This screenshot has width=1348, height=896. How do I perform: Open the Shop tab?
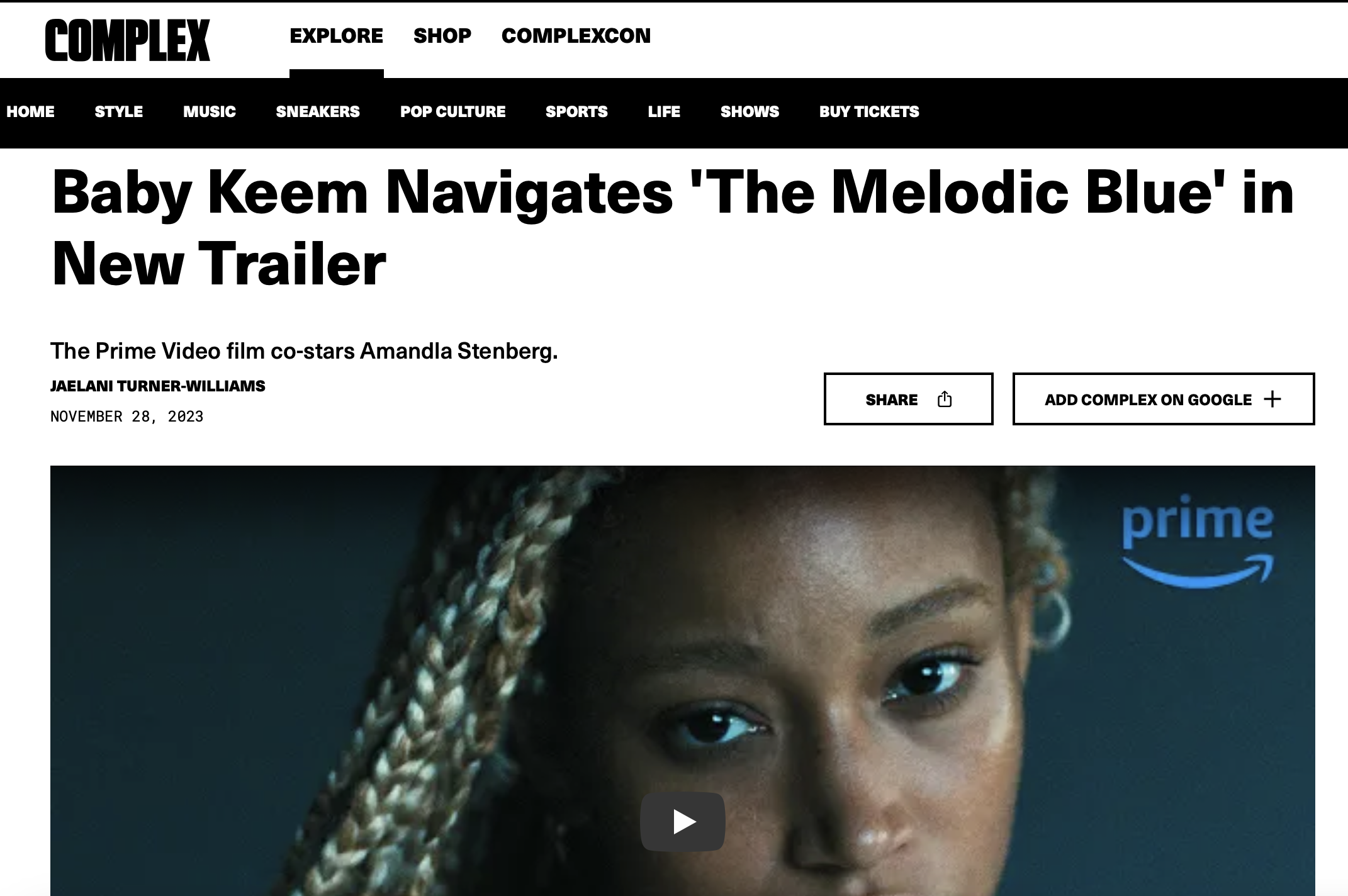pos(442,36)
